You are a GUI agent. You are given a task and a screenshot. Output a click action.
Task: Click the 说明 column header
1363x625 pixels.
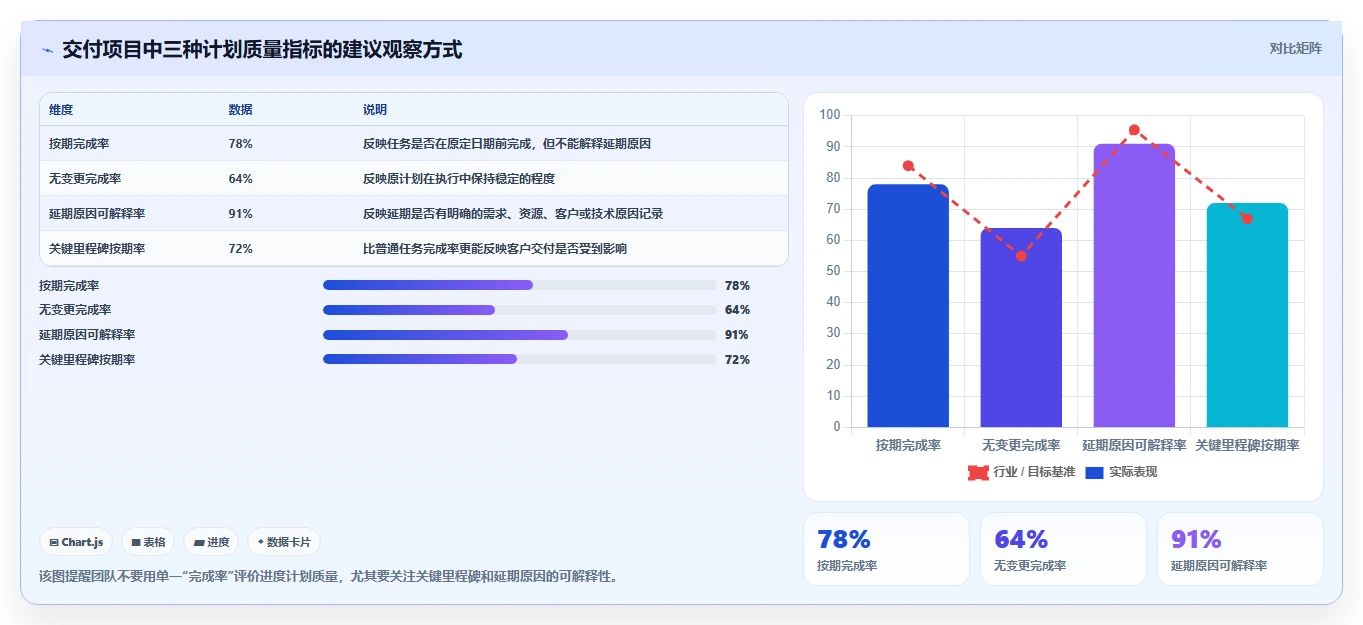point(375,110)
